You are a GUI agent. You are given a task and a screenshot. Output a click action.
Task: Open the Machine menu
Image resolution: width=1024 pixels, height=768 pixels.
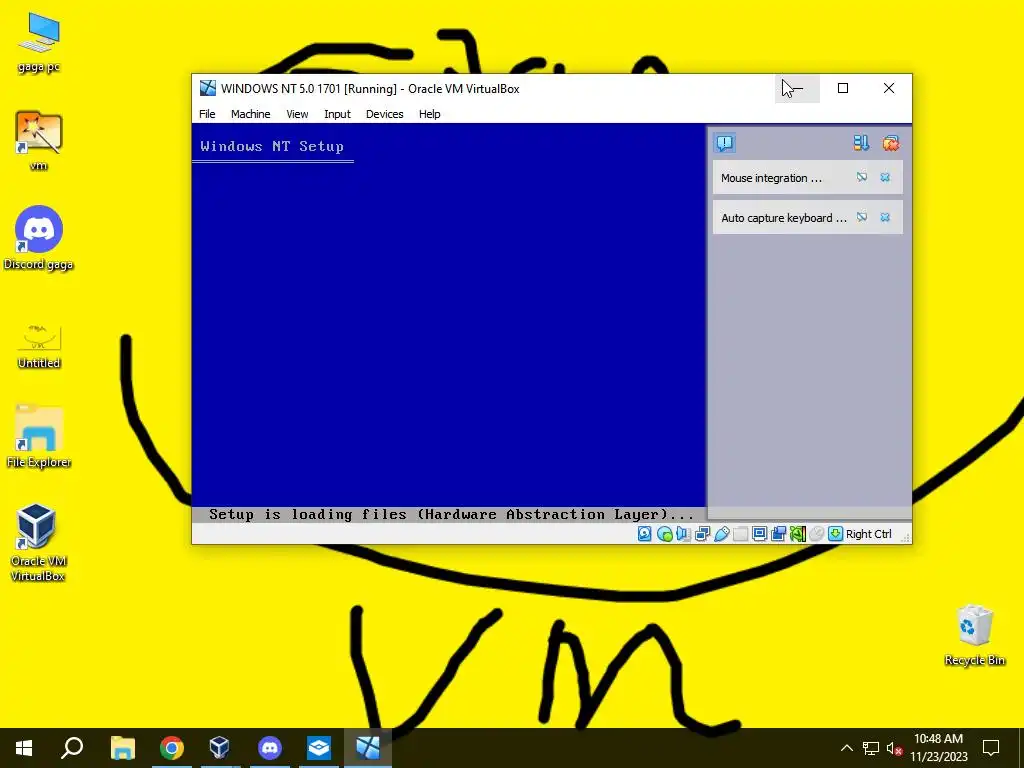click(250, 114)
